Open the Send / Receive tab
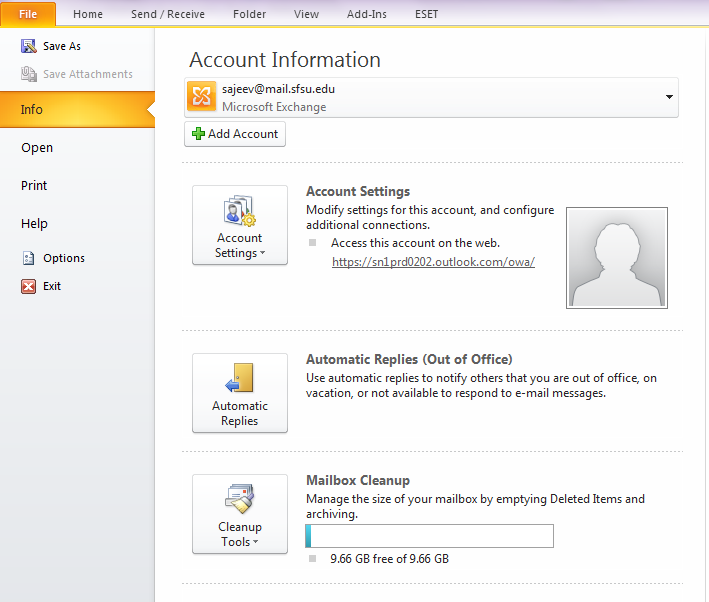 point(168,14)
